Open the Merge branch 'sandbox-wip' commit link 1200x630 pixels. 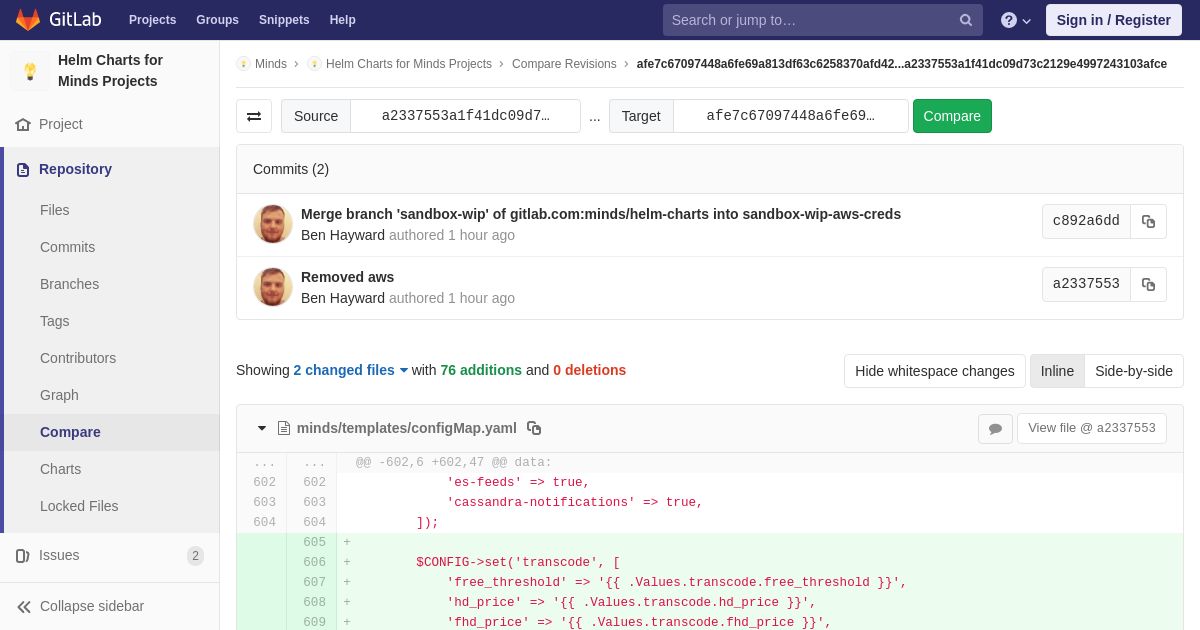point(601,214)
